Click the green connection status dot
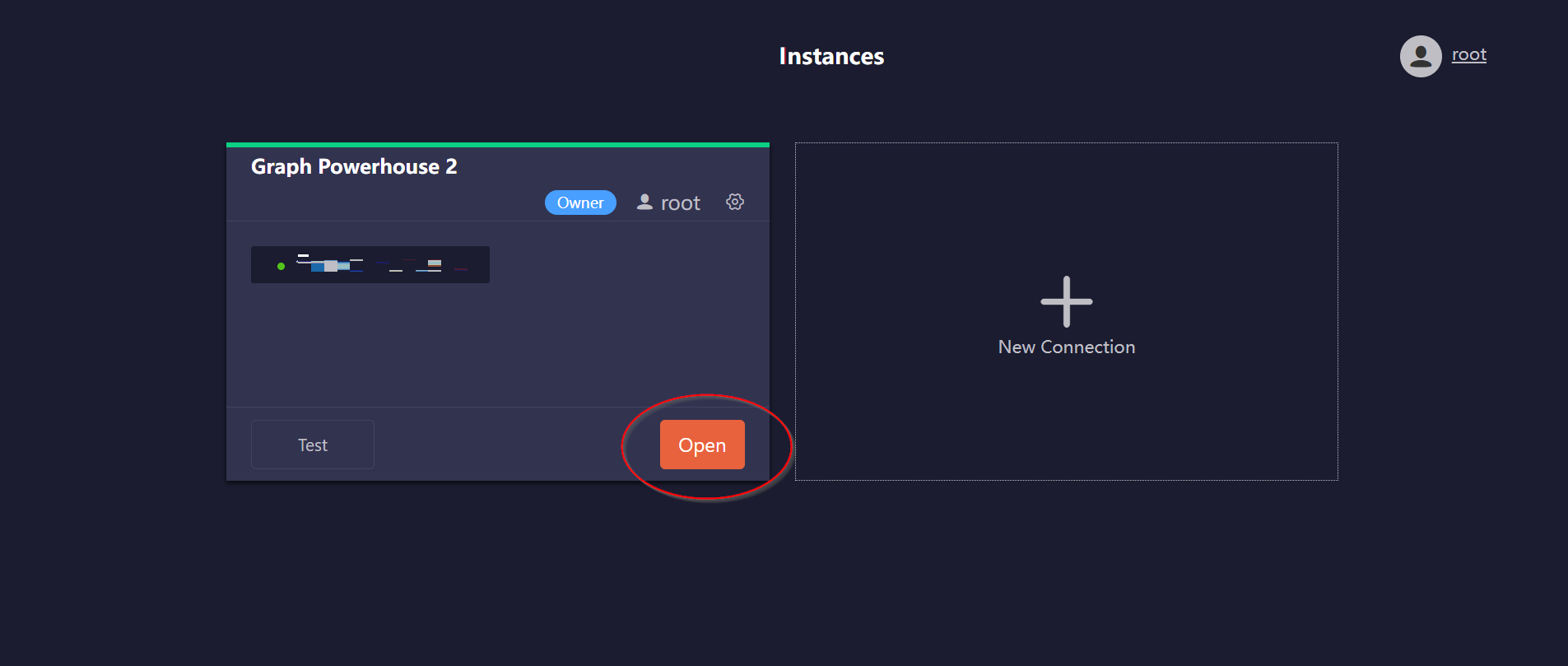 tap(281, 266)
